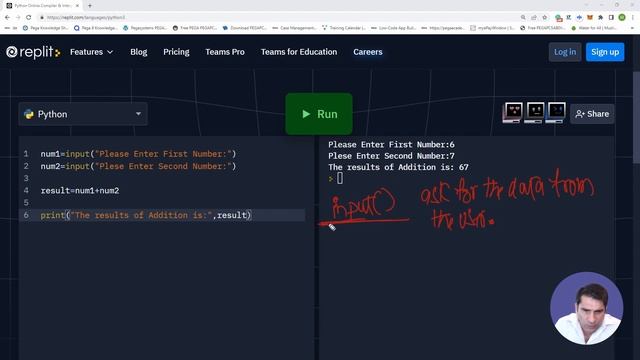The height and width of the screenshot is (360, 640).
Task: Click the Share button
Action: point(592,114)
